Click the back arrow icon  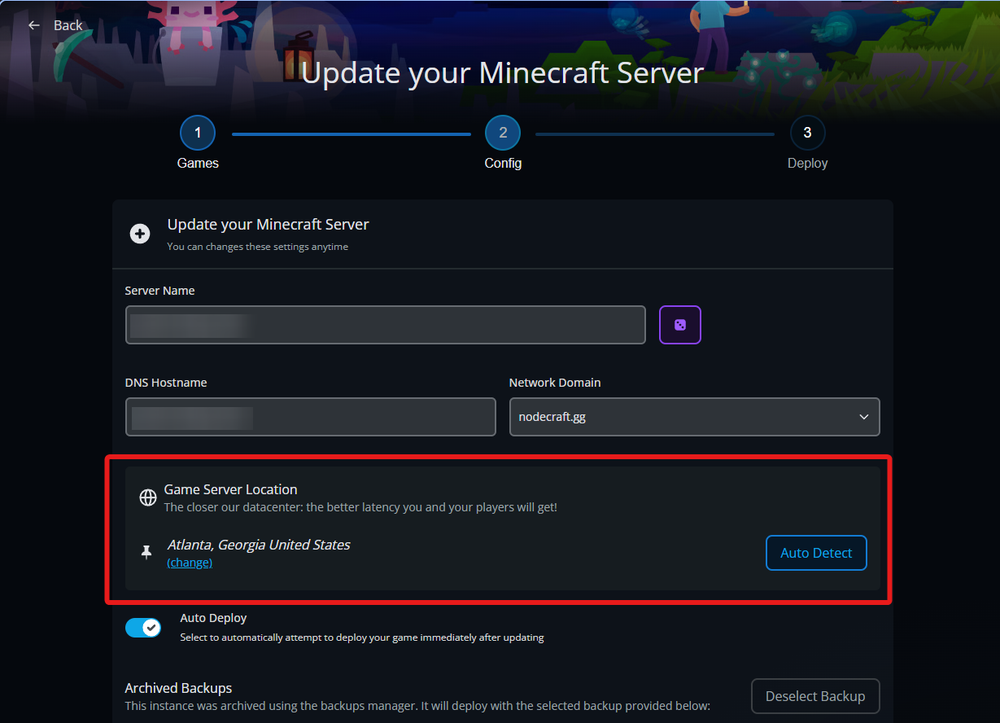(x=34, y=25)
